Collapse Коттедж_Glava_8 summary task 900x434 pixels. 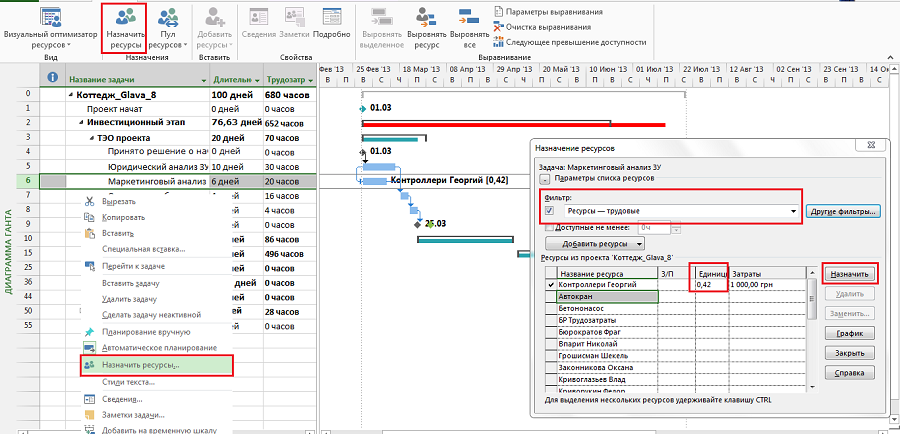click(72, 95)
